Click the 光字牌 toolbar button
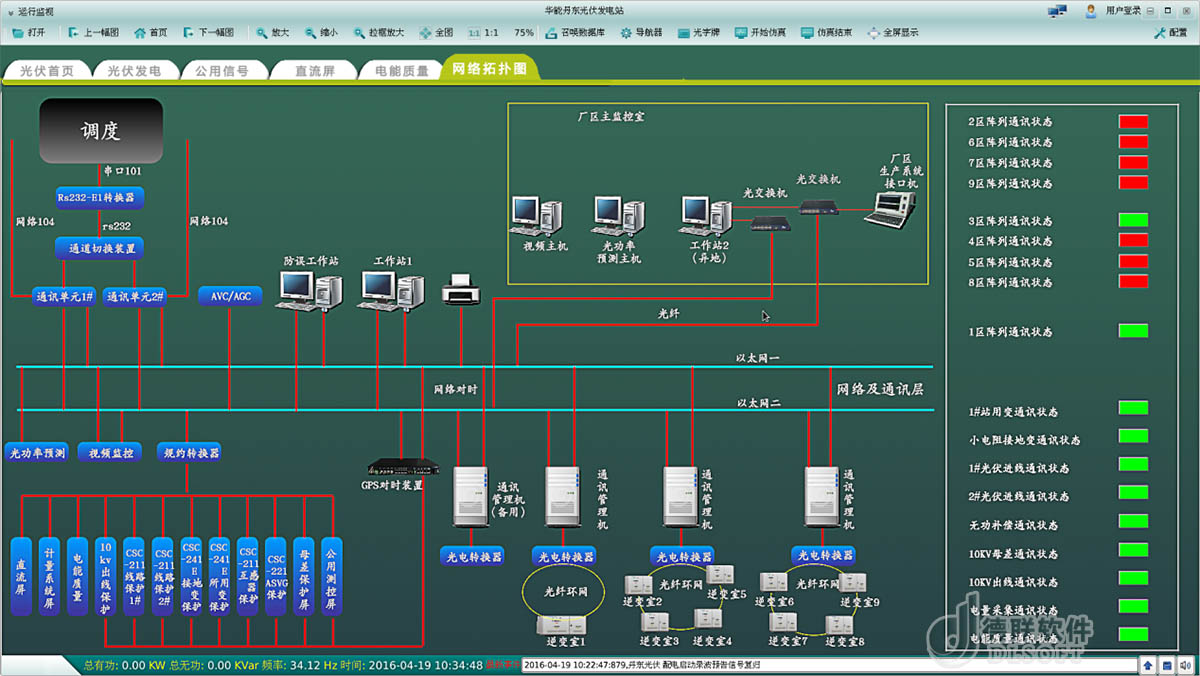The height and width of the screenshot is (676, 1200). click(x=698, y=33)
